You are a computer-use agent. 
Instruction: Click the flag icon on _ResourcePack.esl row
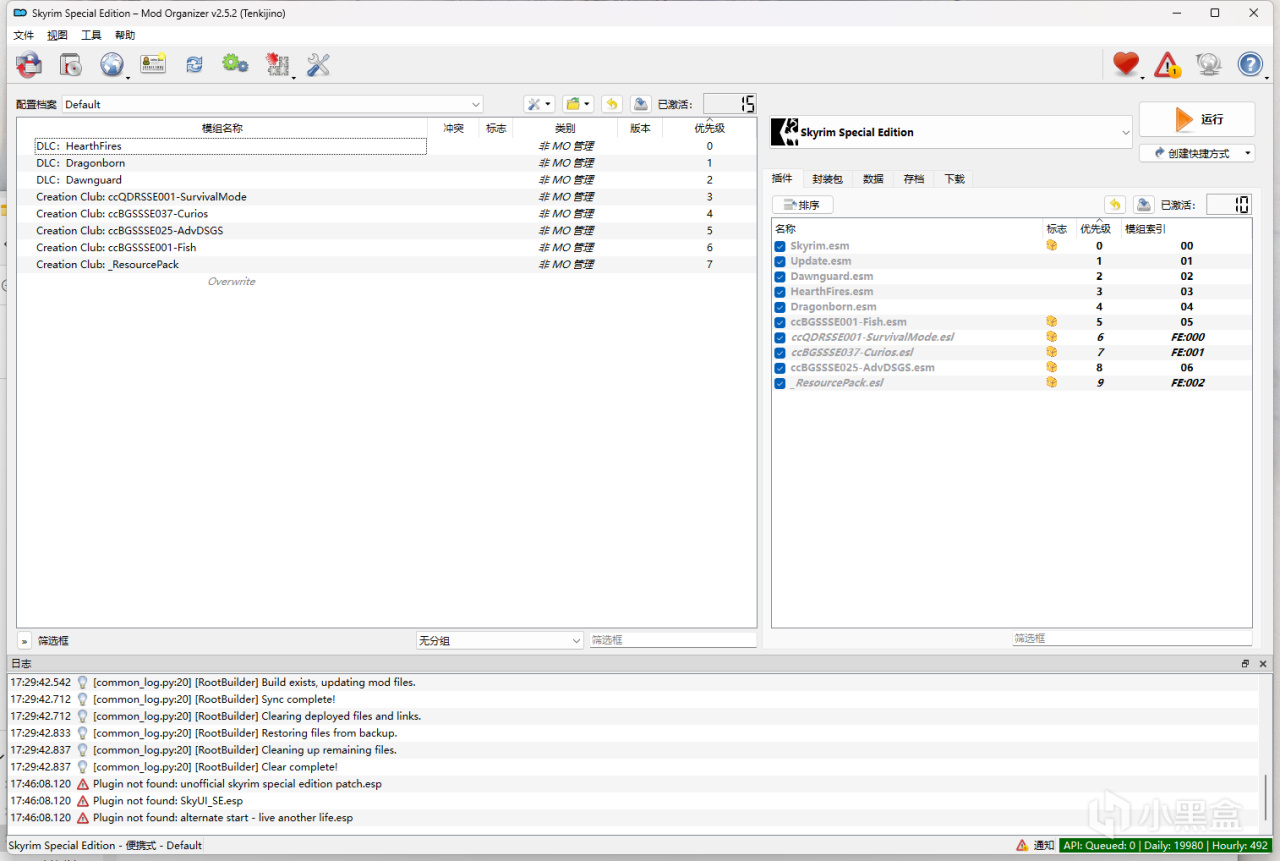point(1051,383)
